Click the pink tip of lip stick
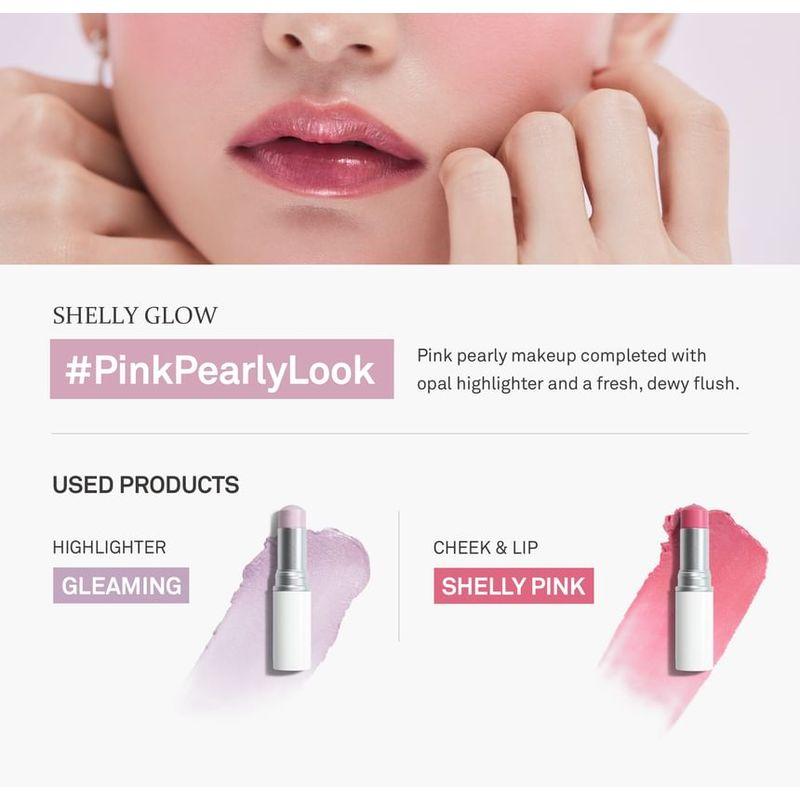Viewport: 800px width, 800px height. [694, 516]
